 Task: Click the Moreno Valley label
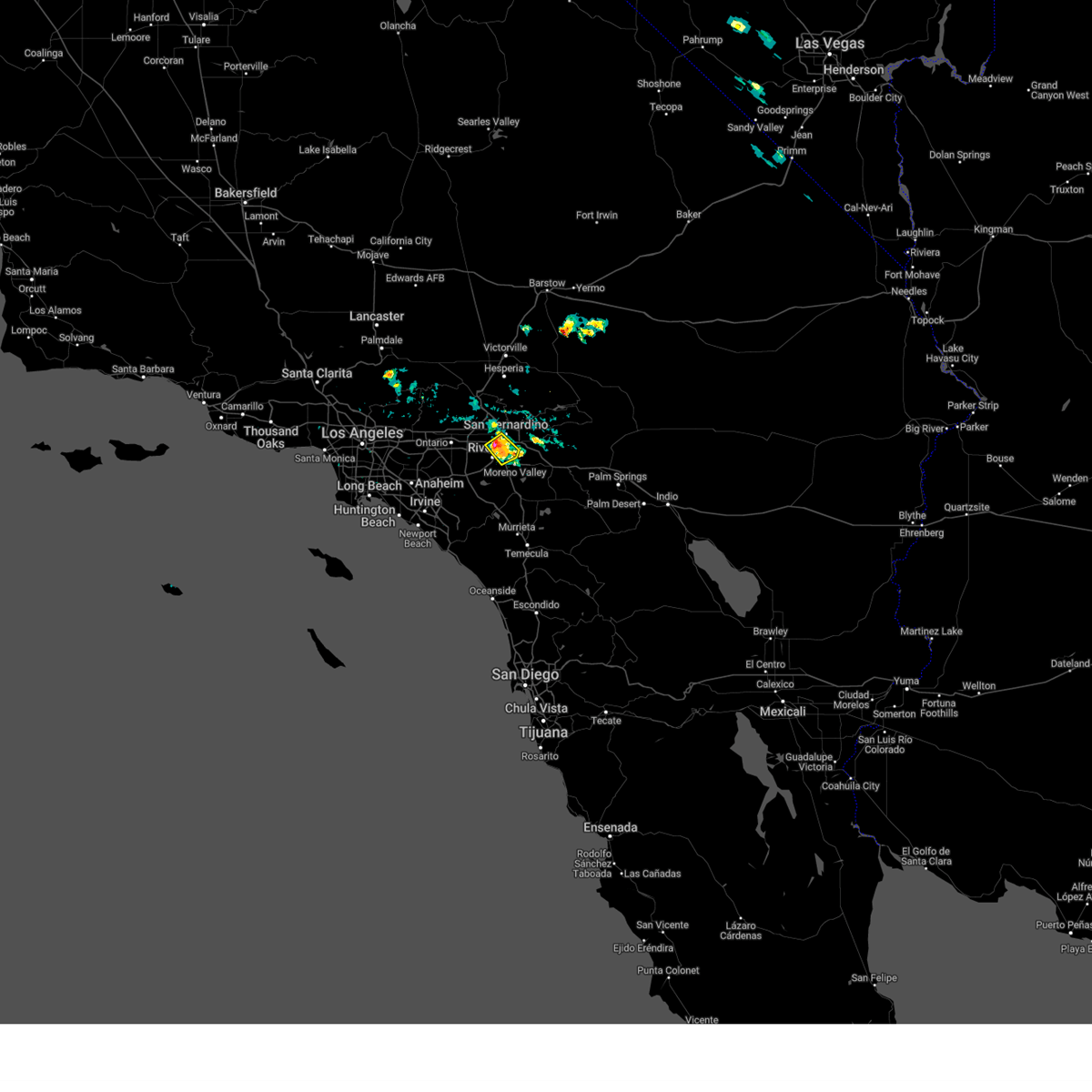(x=515, y=473)
